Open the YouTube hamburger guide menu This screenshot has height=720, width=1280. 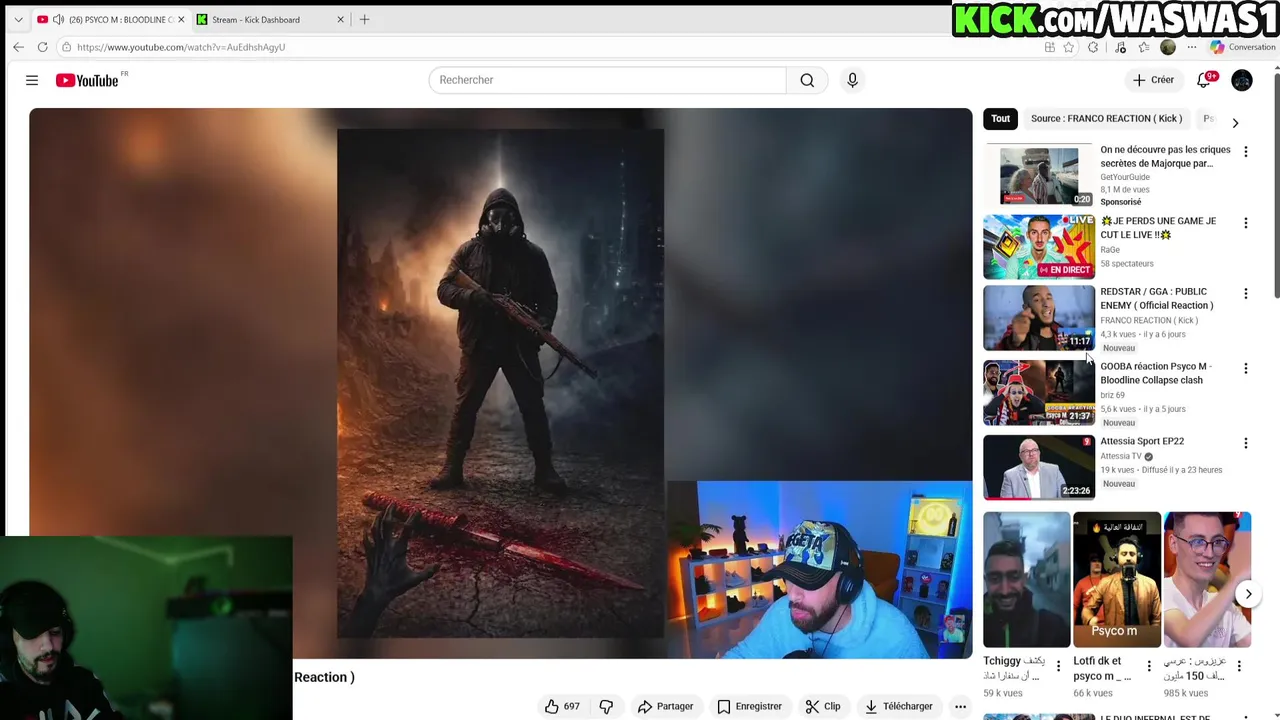pyautogui.click(x=32, y=80)
